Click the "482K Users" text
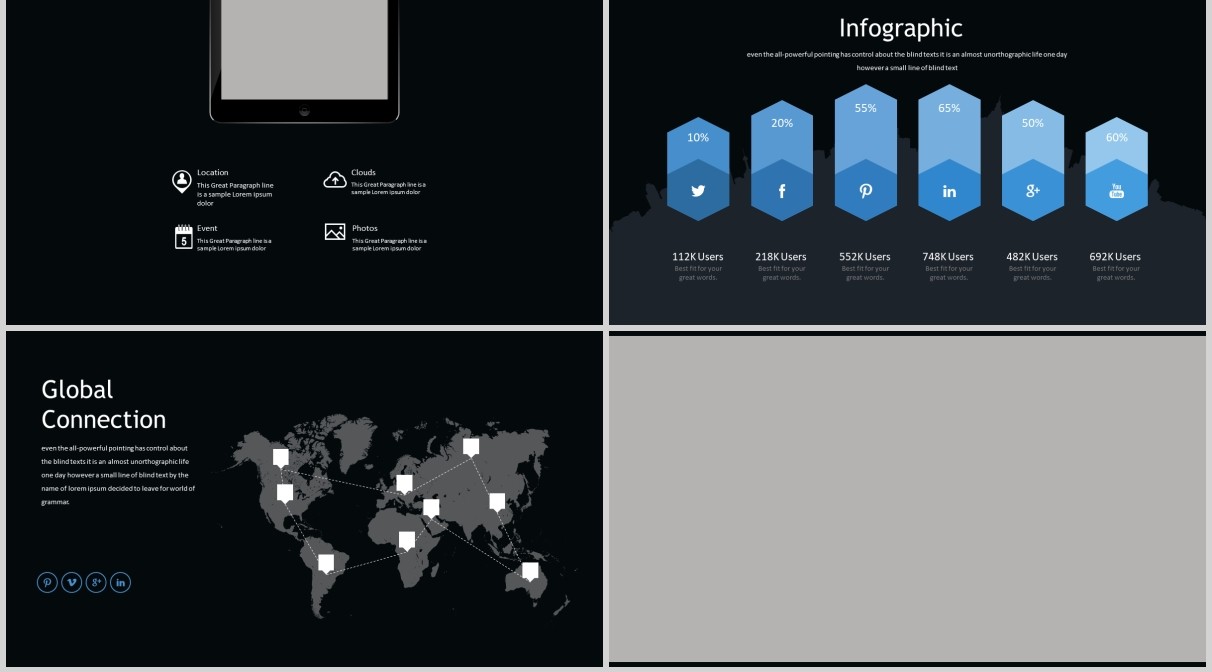The width and height of the screenshot is (1212, 672). click(x=1032, y=257)
